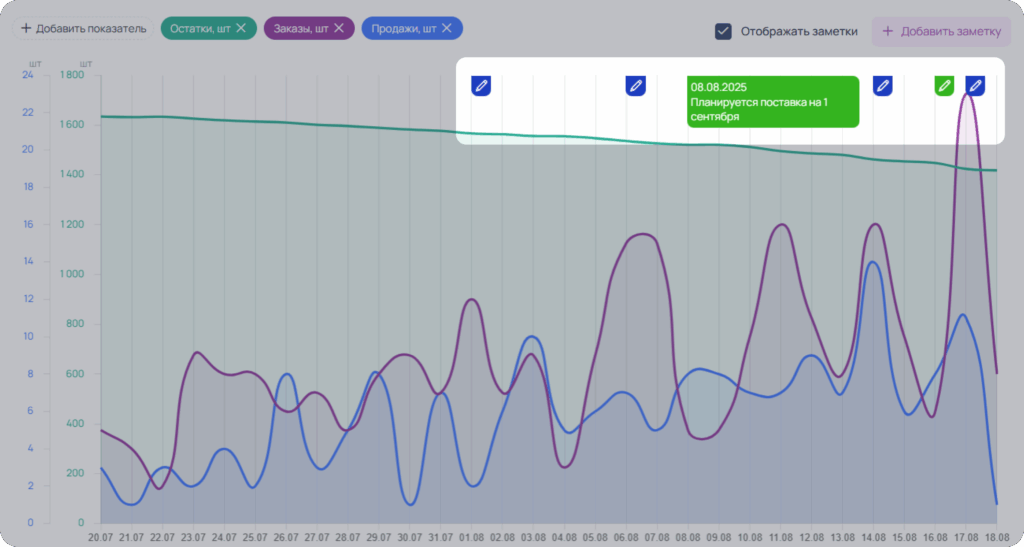Click the Добавить заметку button

click(941, 31)
